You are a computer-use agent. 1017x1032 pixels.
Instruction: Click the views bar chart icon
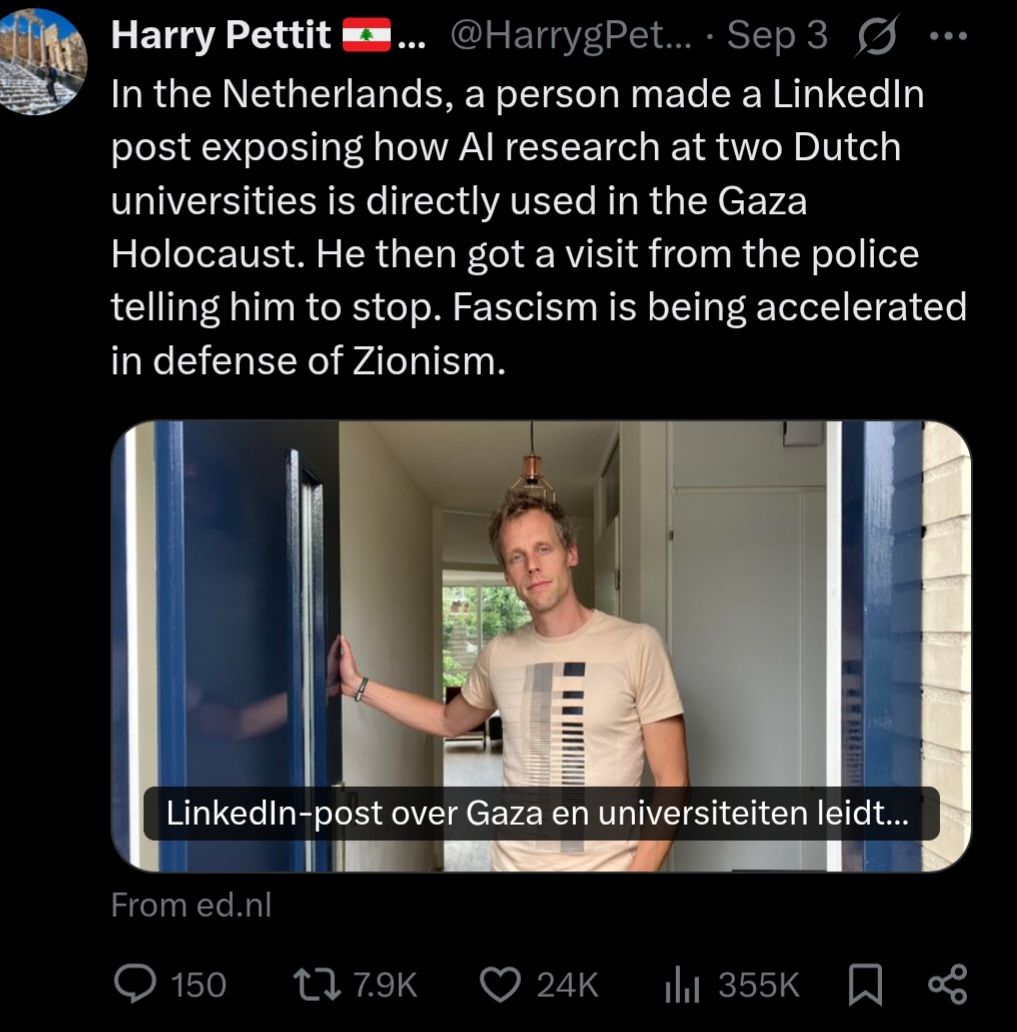(x=683, y=985)
